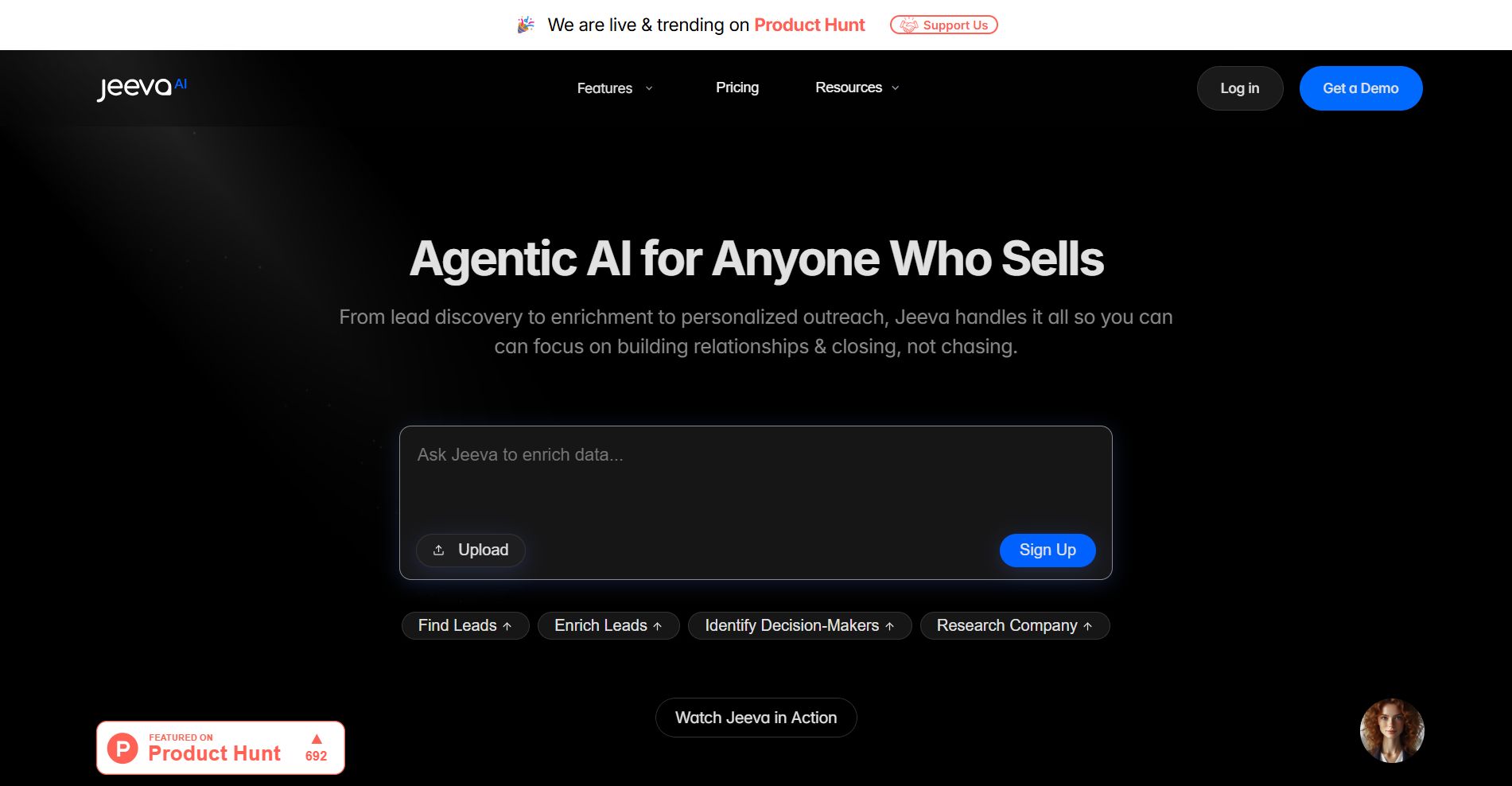Click the party popper emoji in banner
Viewport: 1512px width, 786px height.
(526, 25)
